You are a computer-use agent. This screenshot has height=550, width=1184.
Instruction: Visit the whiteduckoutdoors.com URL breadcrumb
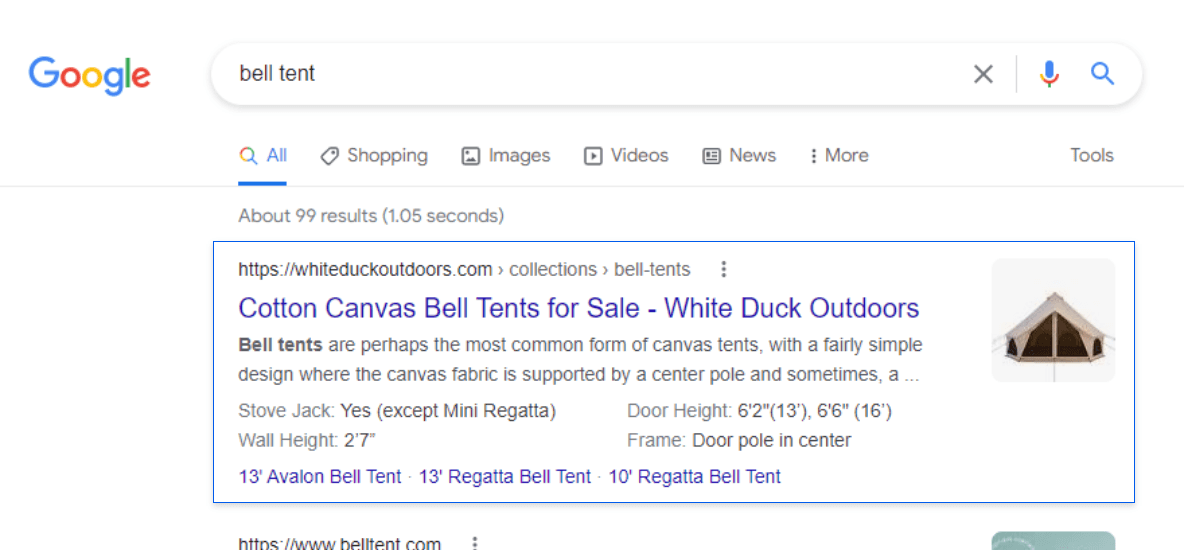(x=464, y=269)
